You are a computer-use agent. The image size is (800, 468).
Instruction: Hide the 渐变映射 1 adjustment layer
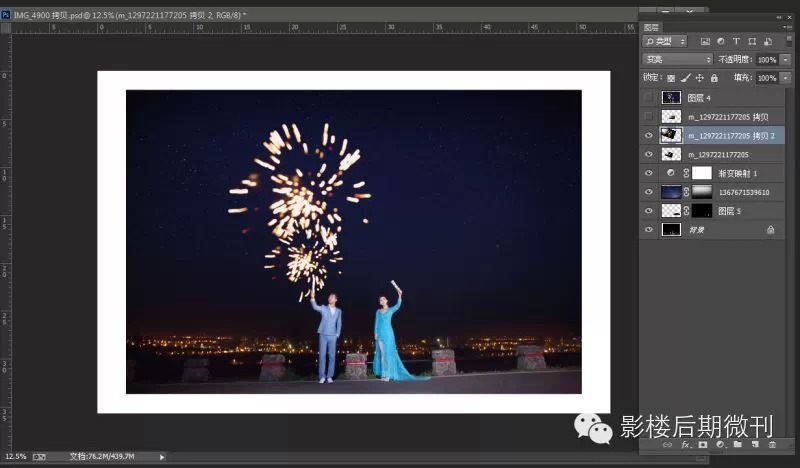point(648,173)
